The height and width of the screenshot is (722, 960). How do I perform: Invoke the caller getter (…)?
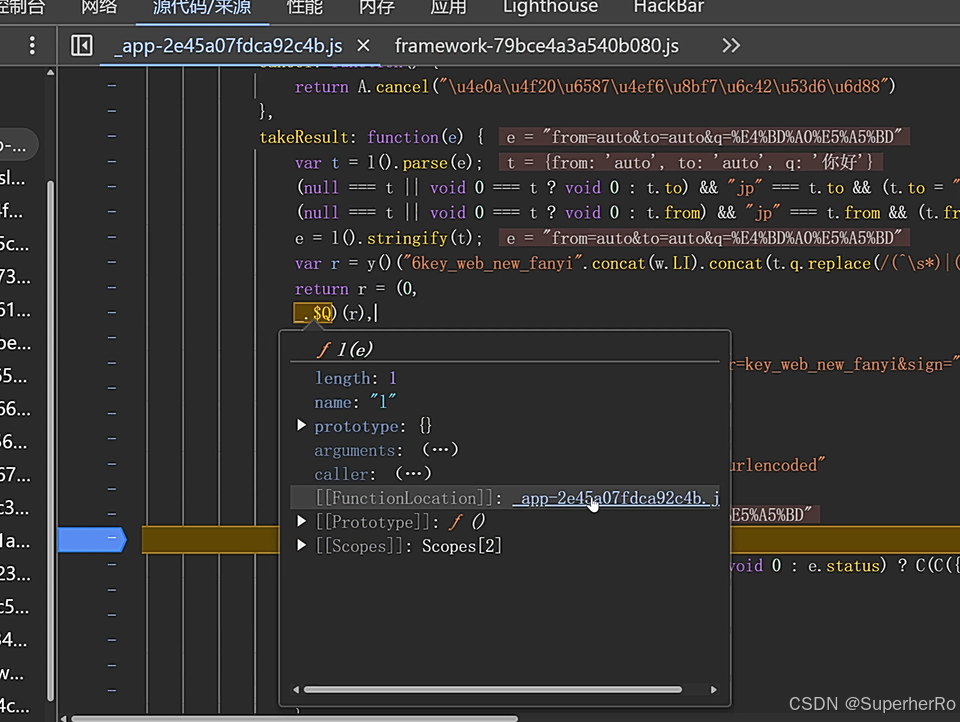point(413,473)
